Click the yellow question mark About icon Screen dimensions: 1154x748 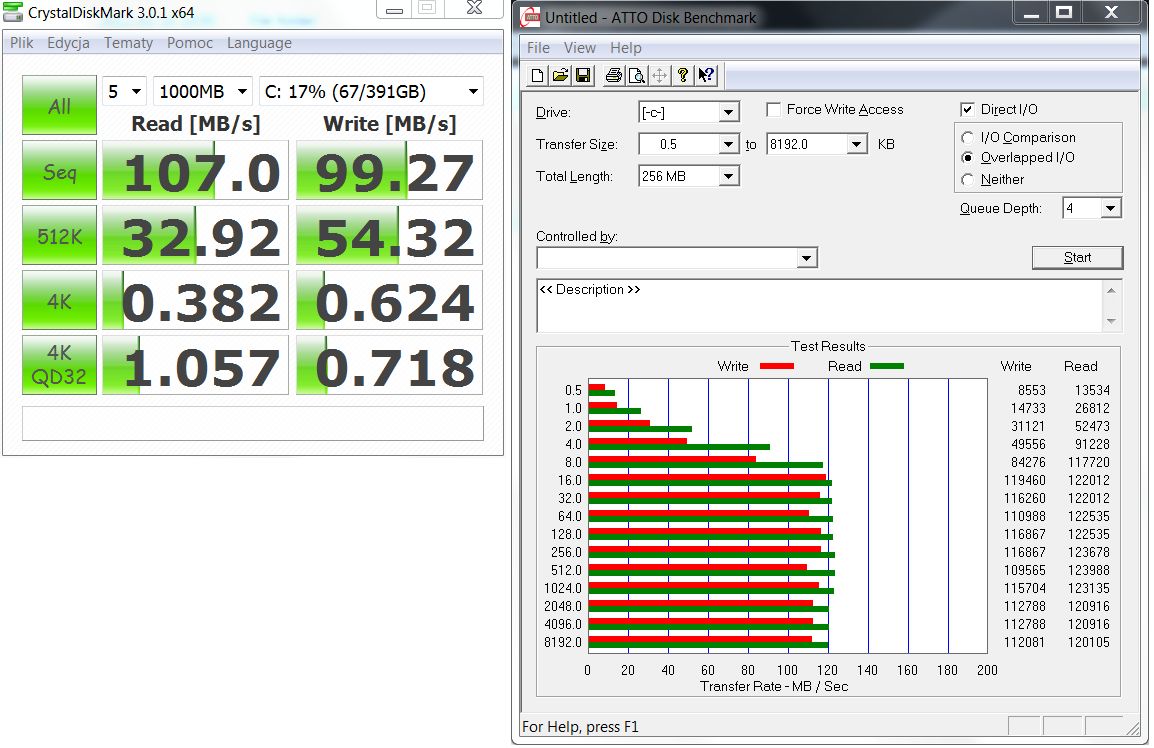683,75
